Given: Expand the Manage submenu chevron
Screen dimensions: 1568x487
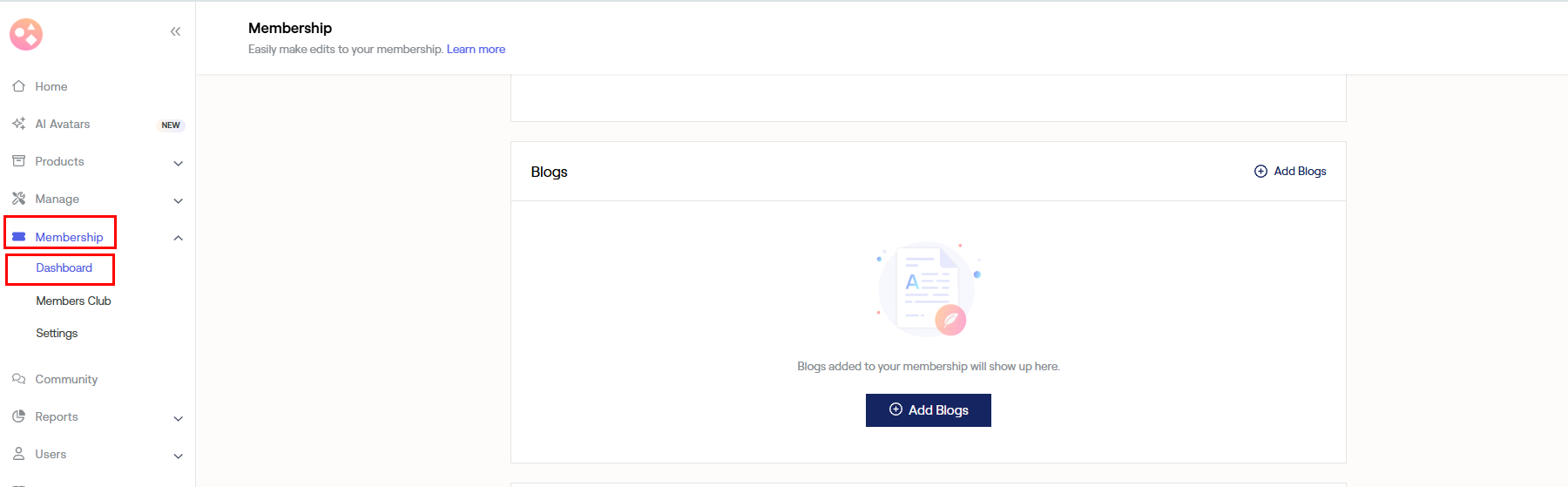Looking at the screenshot, I should pyautogui.click(x=178, y=200).
